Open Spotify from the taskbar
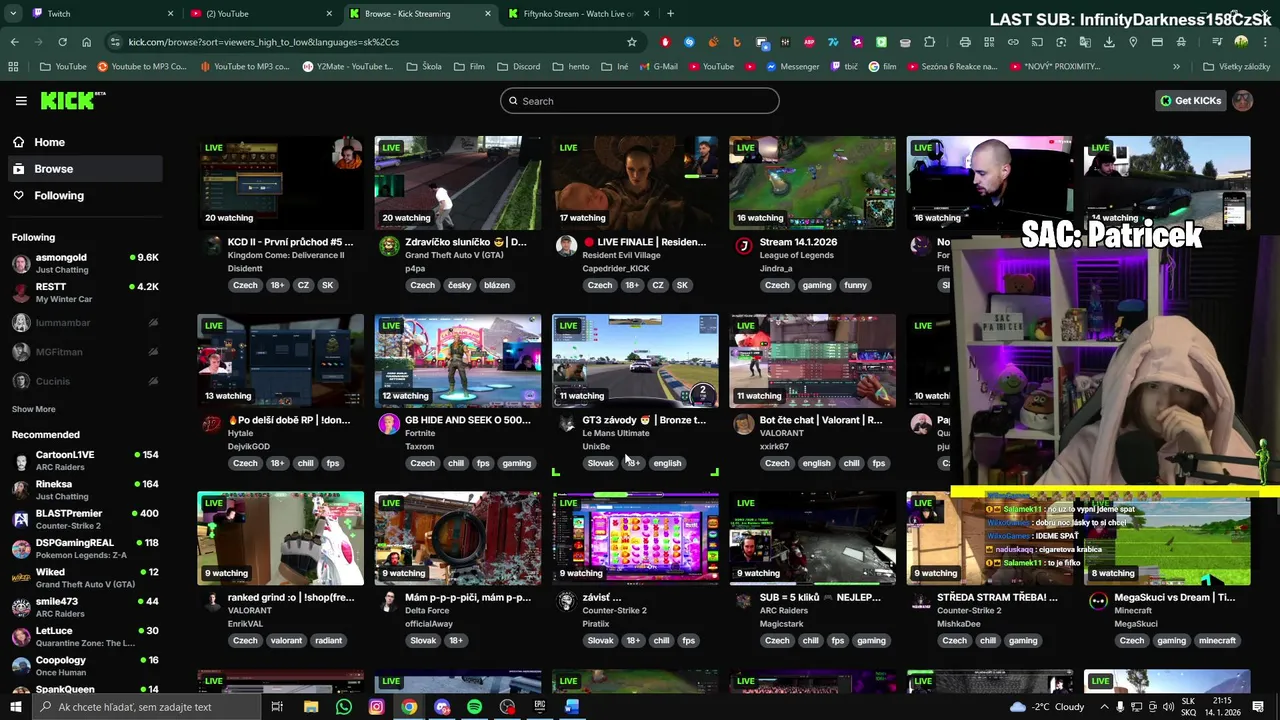Screen dimensions: 1280x720 coord(474,707)
